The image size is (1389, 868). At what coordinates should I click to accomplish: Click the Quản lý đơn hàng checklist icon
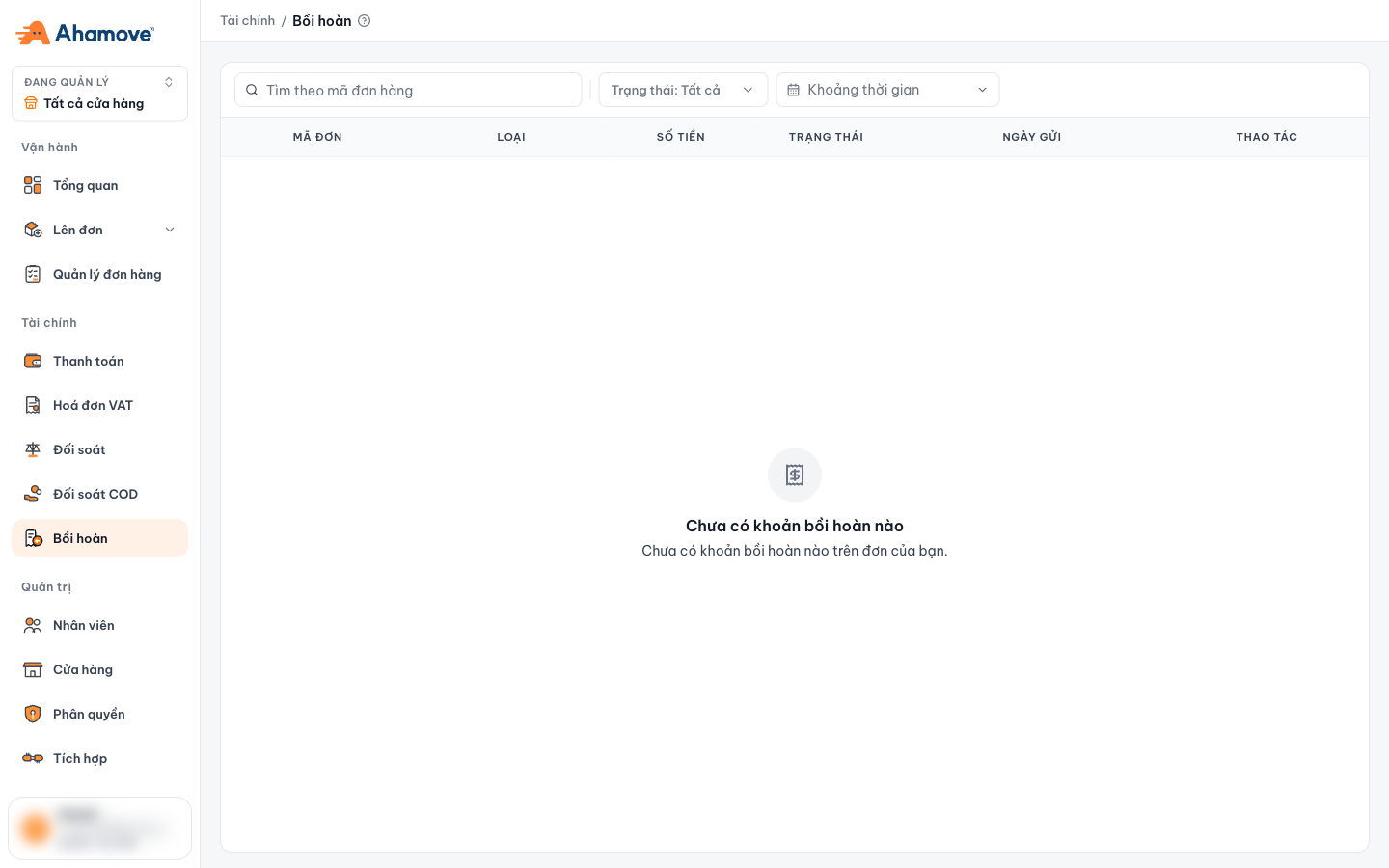33,274
